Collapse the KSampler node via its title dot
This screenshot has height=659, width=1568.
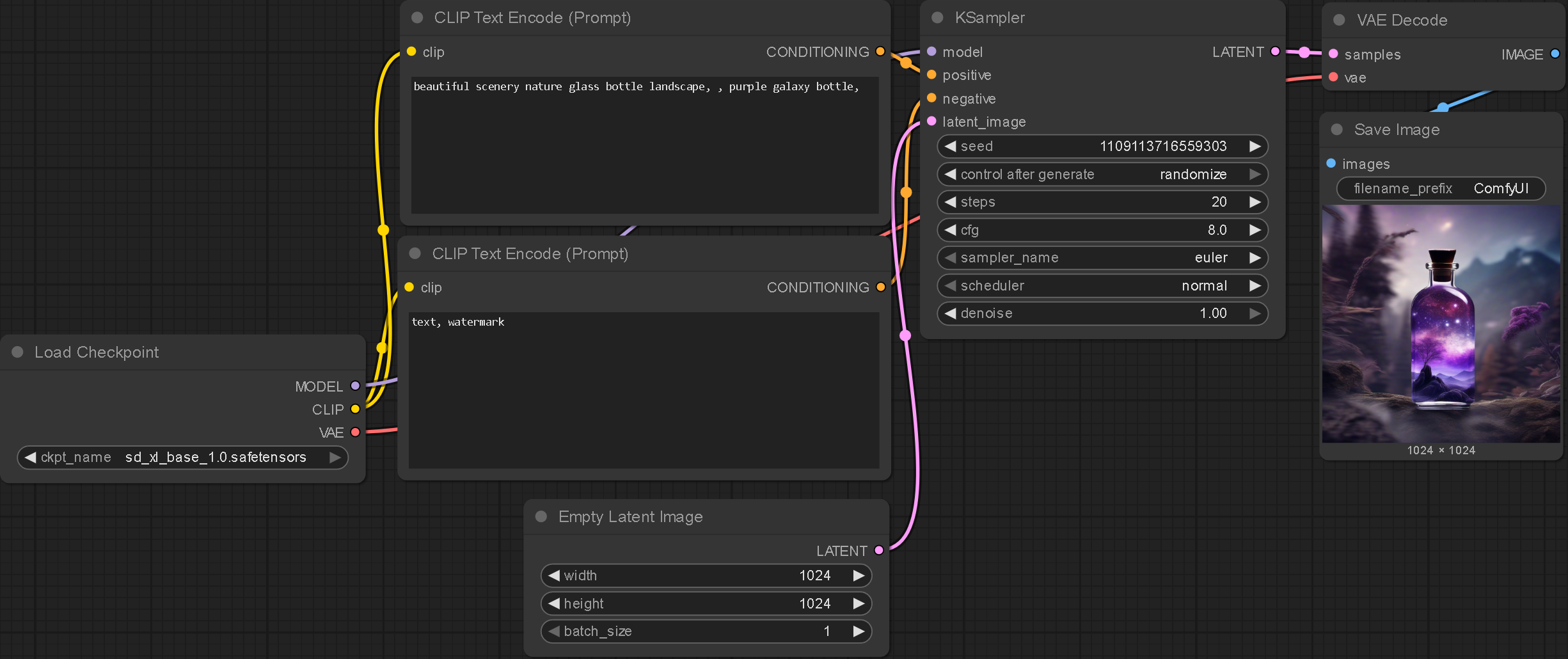tap(938, 18)
